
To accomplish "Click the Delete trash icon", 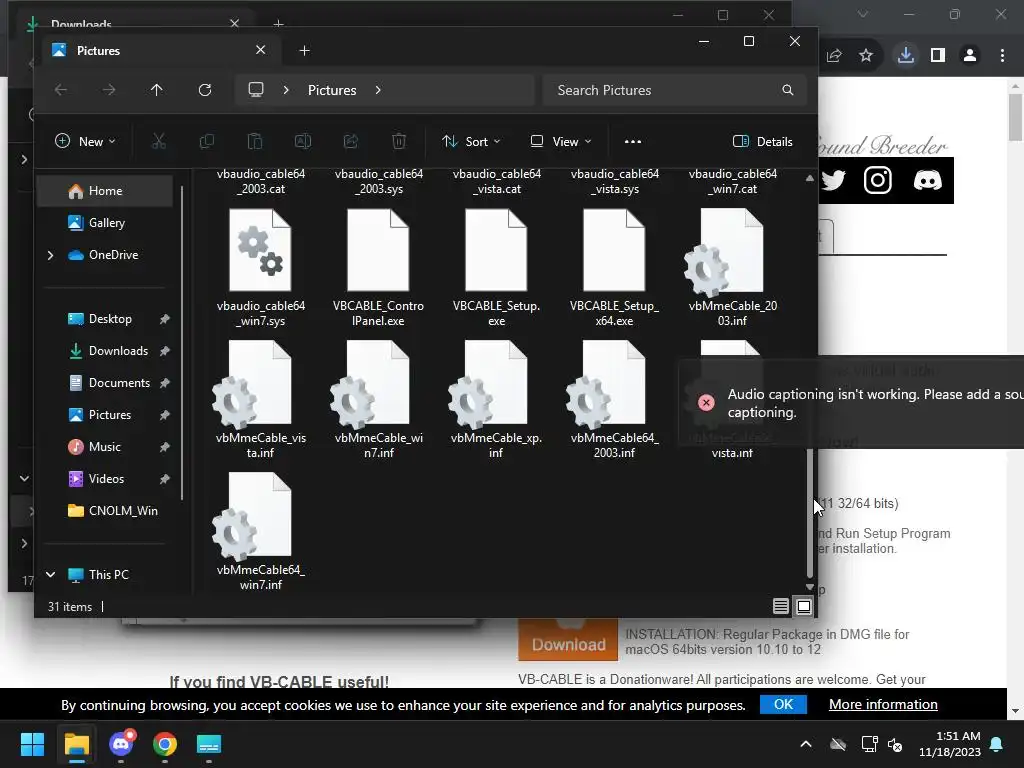I will tap(399, 141).
